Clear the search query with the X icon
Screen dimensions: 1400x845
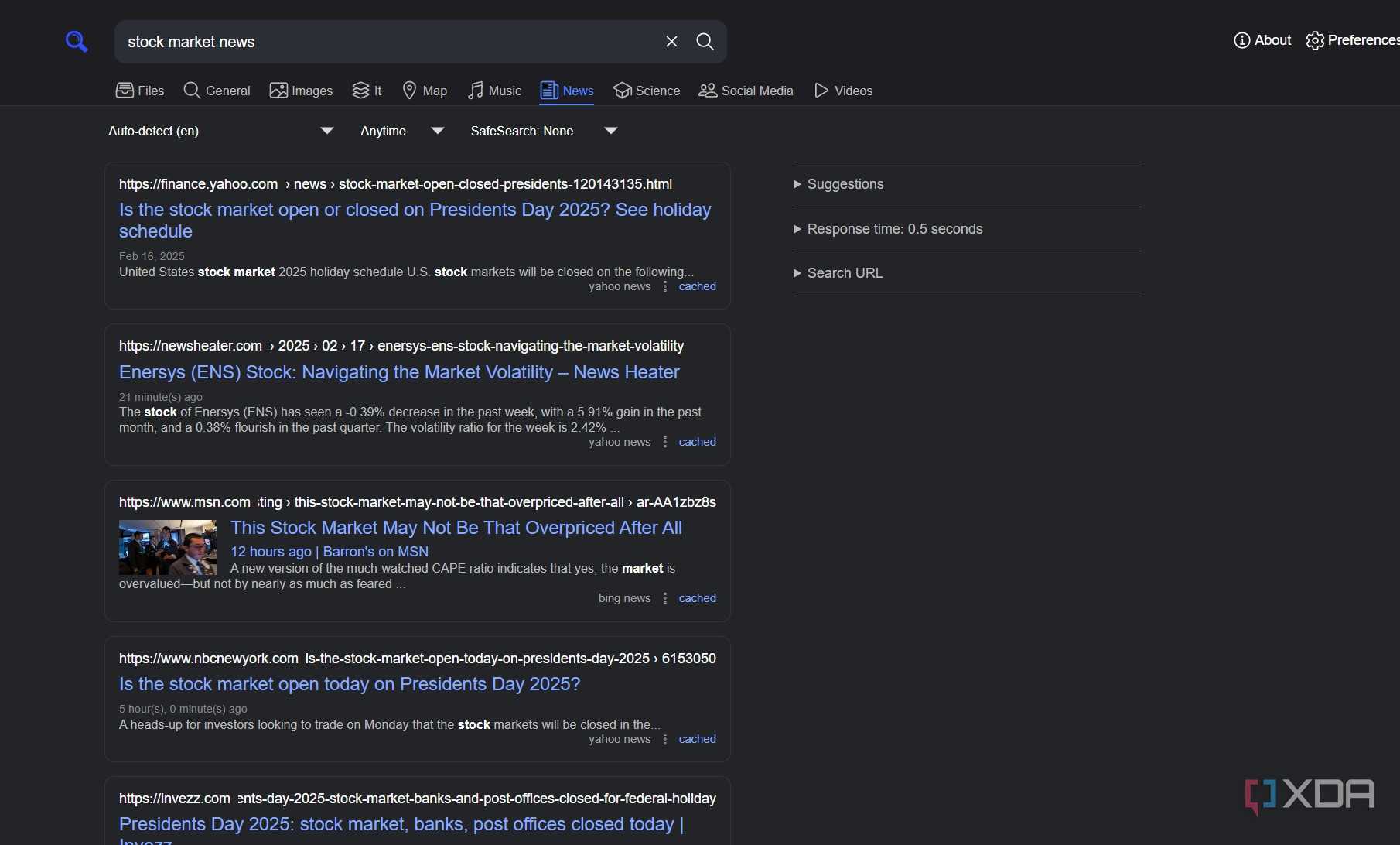coord(671,42)
